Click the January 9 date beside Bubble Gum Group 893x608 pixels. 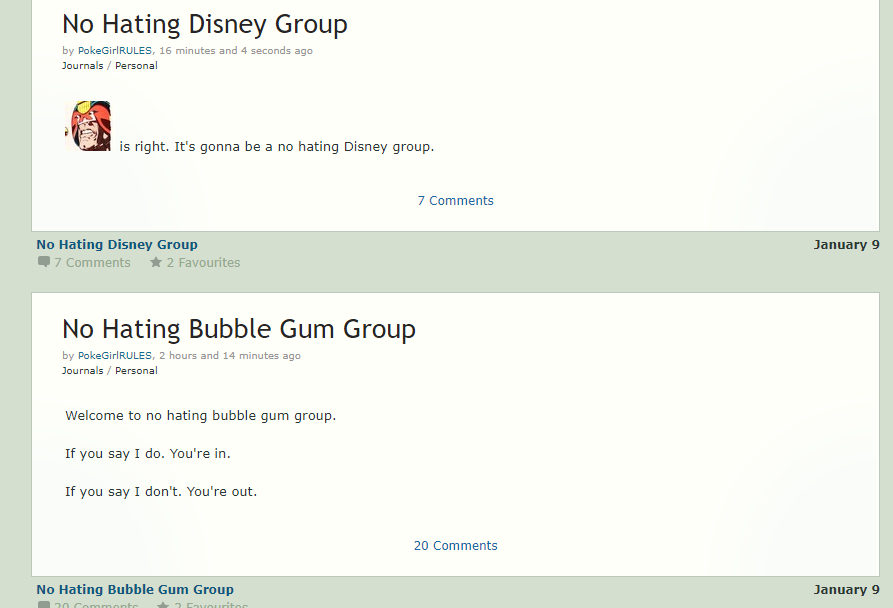[x=846, y=590]
